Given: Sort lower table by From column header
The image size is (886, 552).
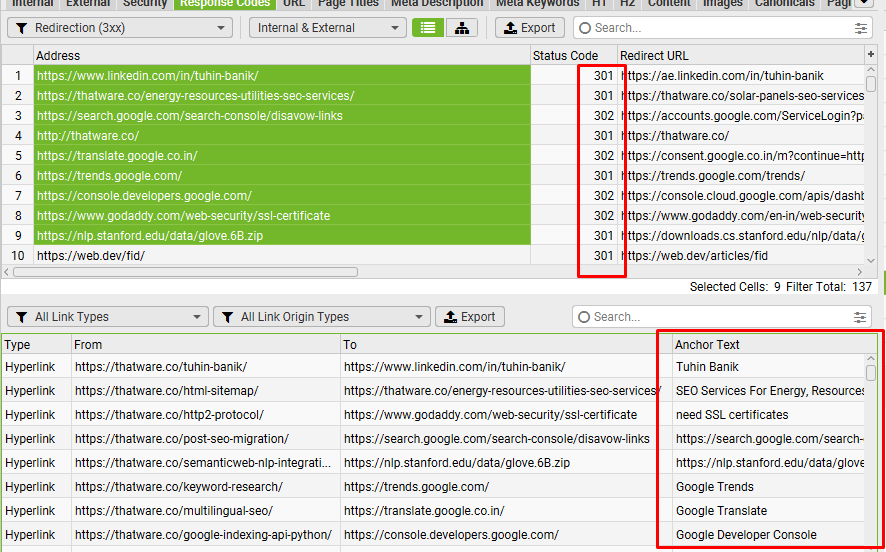Looking at the screenshot, I should 206,345.
